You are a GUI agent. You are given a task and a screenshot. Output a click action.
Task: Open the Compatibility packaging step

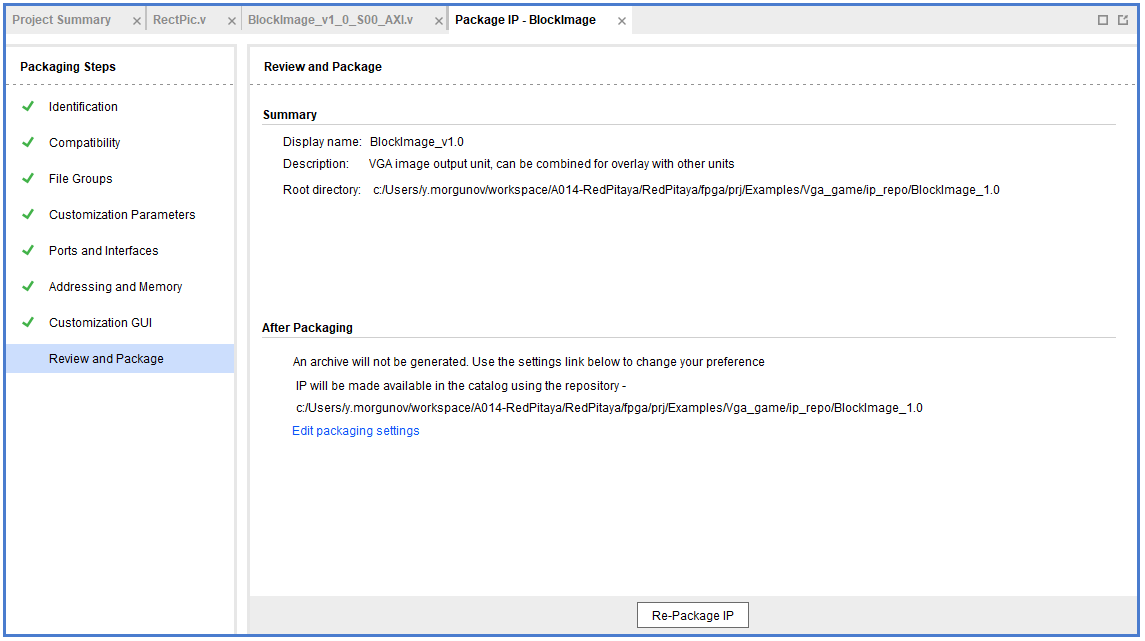pos(85,143)
